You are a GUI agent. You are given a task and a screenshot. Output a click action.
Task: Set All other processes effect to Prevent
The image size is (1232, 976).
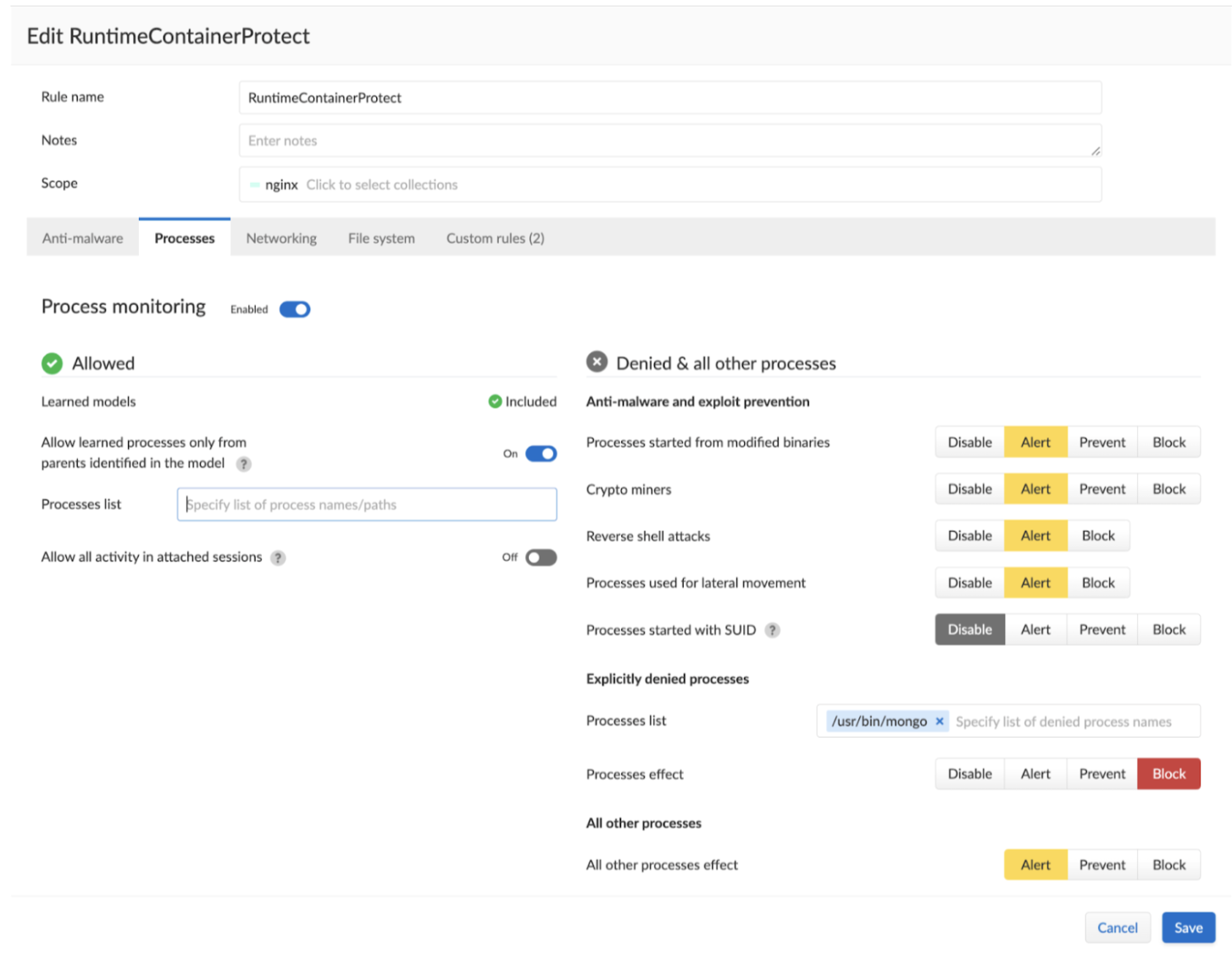[1102, 865]
